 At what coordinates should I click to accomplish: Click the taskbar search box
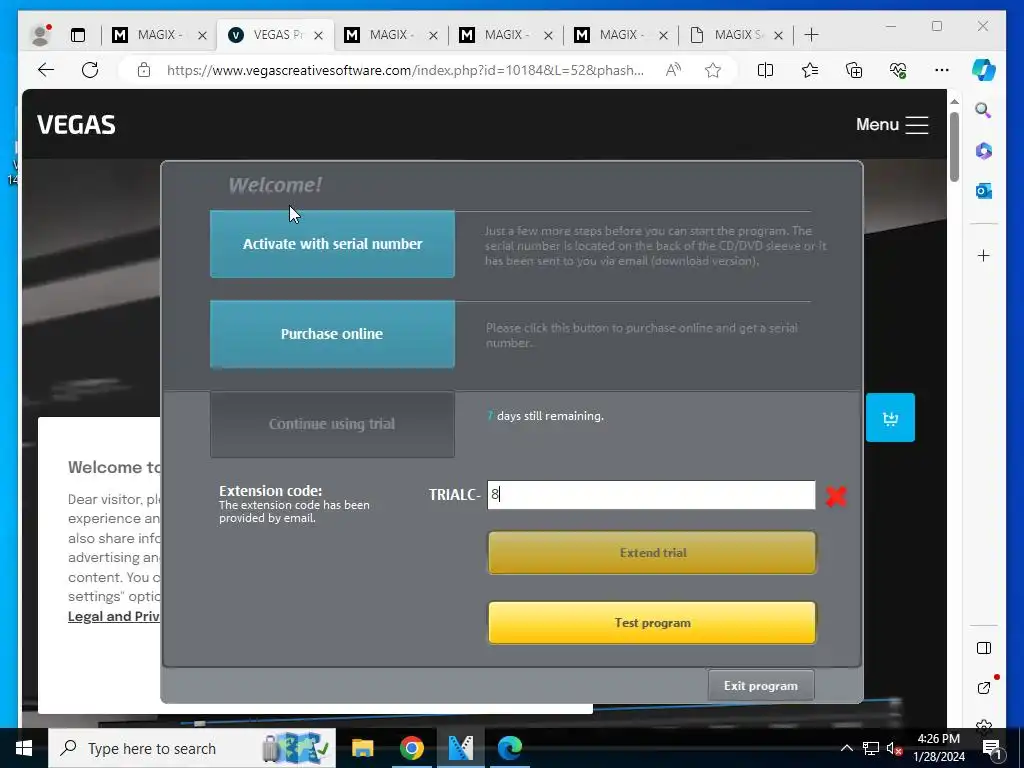coord(192,748)
